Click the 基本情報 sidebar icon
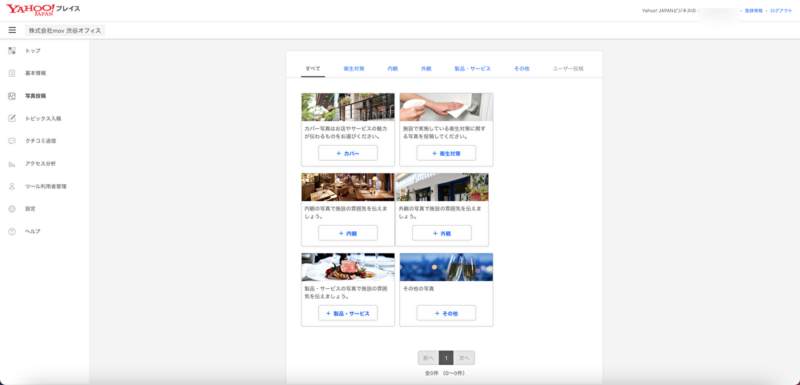Image resolution: width=800 pixels, height=385 pixels. (12, 73)
